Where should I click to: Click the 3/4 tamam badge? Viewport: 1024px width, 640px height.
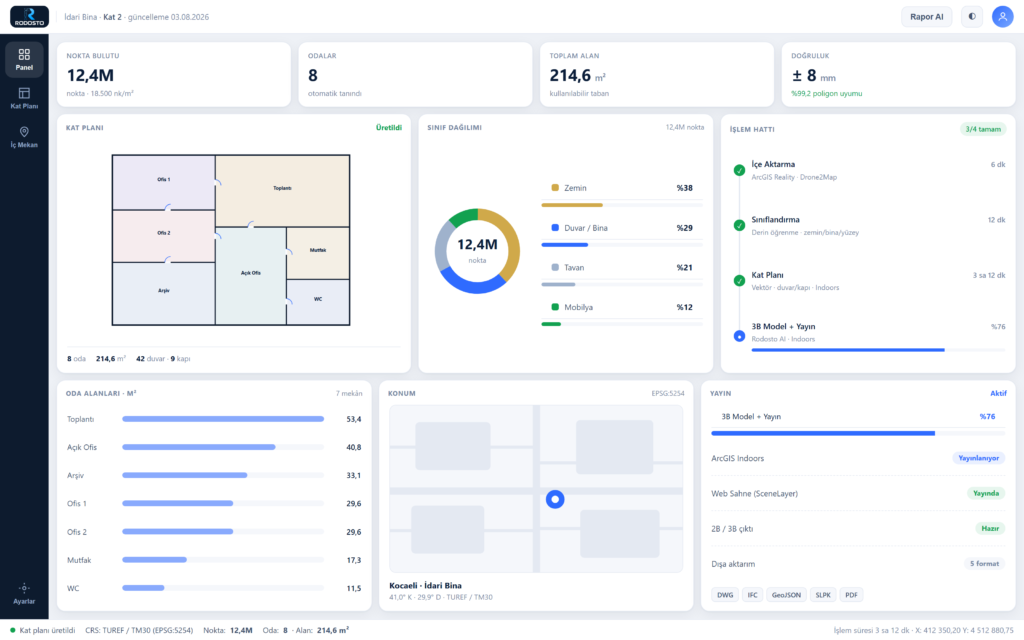pyautogui.click(x=983, y=129)
